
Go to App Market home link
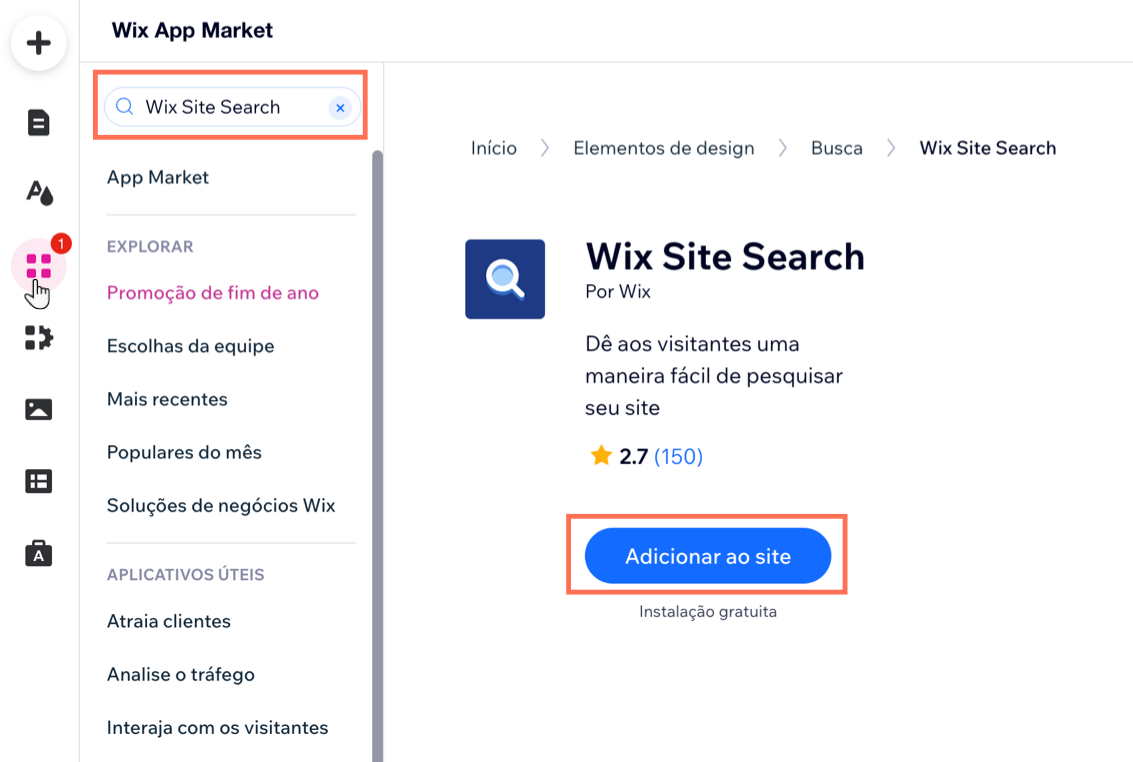pos(157,177)
